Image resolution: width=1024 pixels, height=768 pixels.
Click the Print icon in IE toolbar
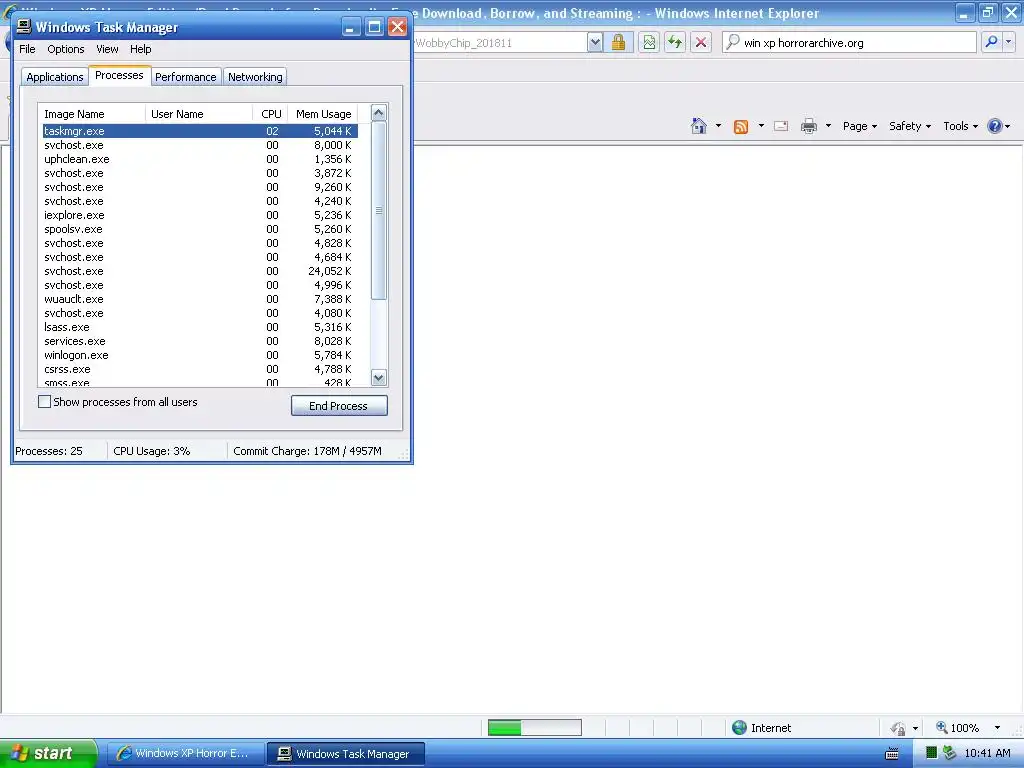(x=809, y=126)
